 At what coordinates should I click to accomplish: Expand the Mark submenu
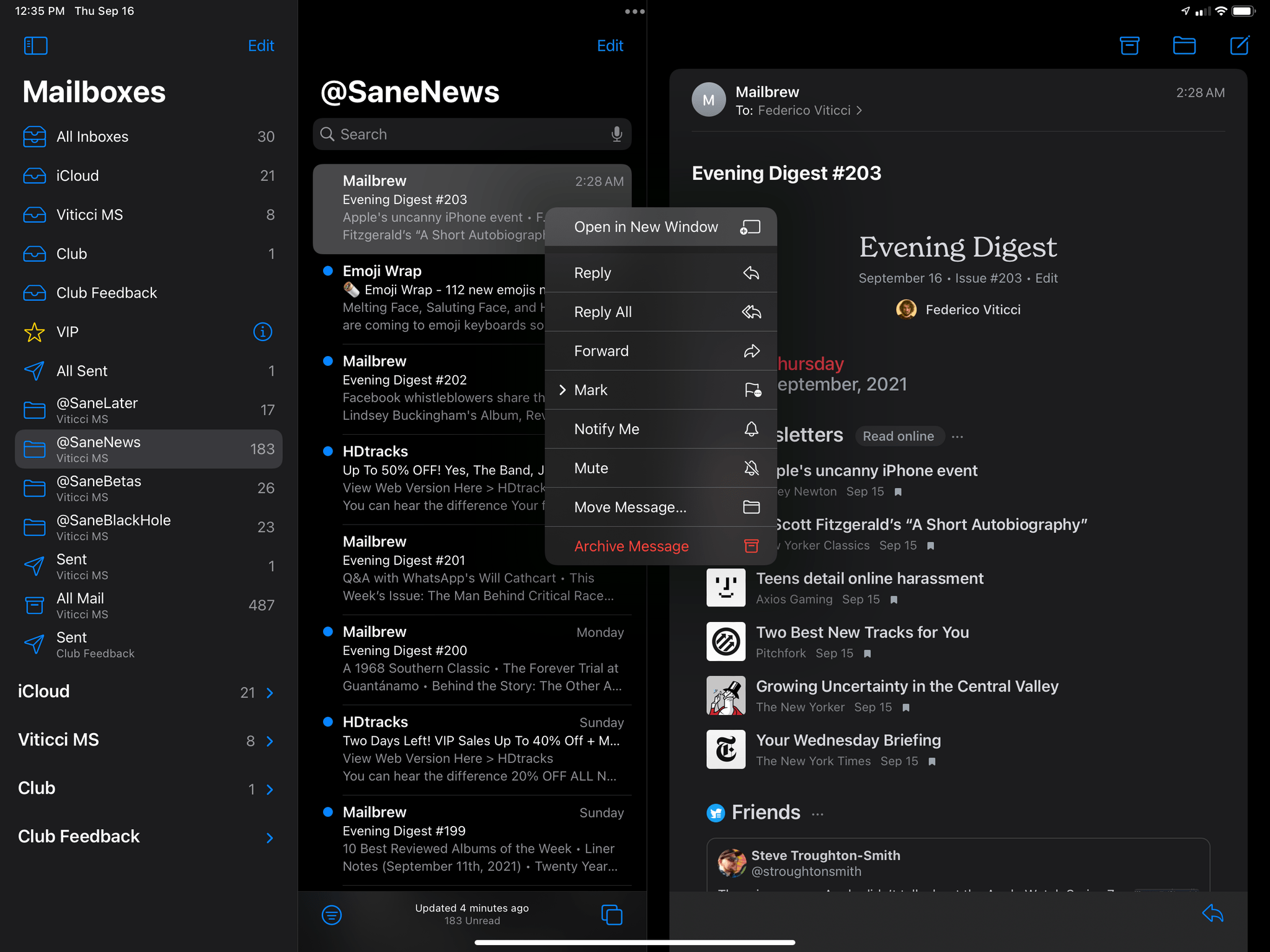pos(660,390)
